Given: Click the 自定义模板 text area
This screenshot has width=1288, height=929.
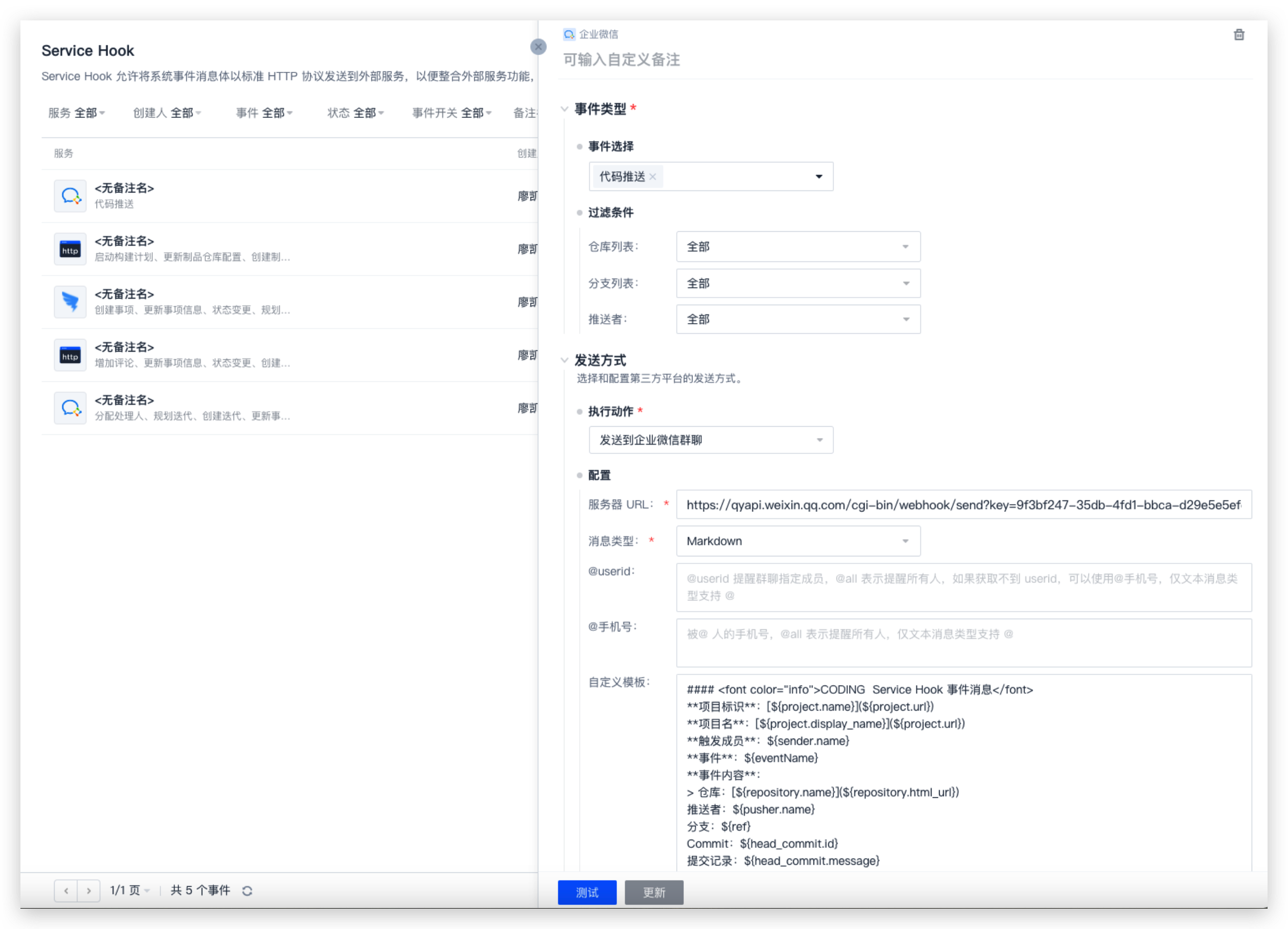Looking at the screenshot, I should [x=964, y=773].
